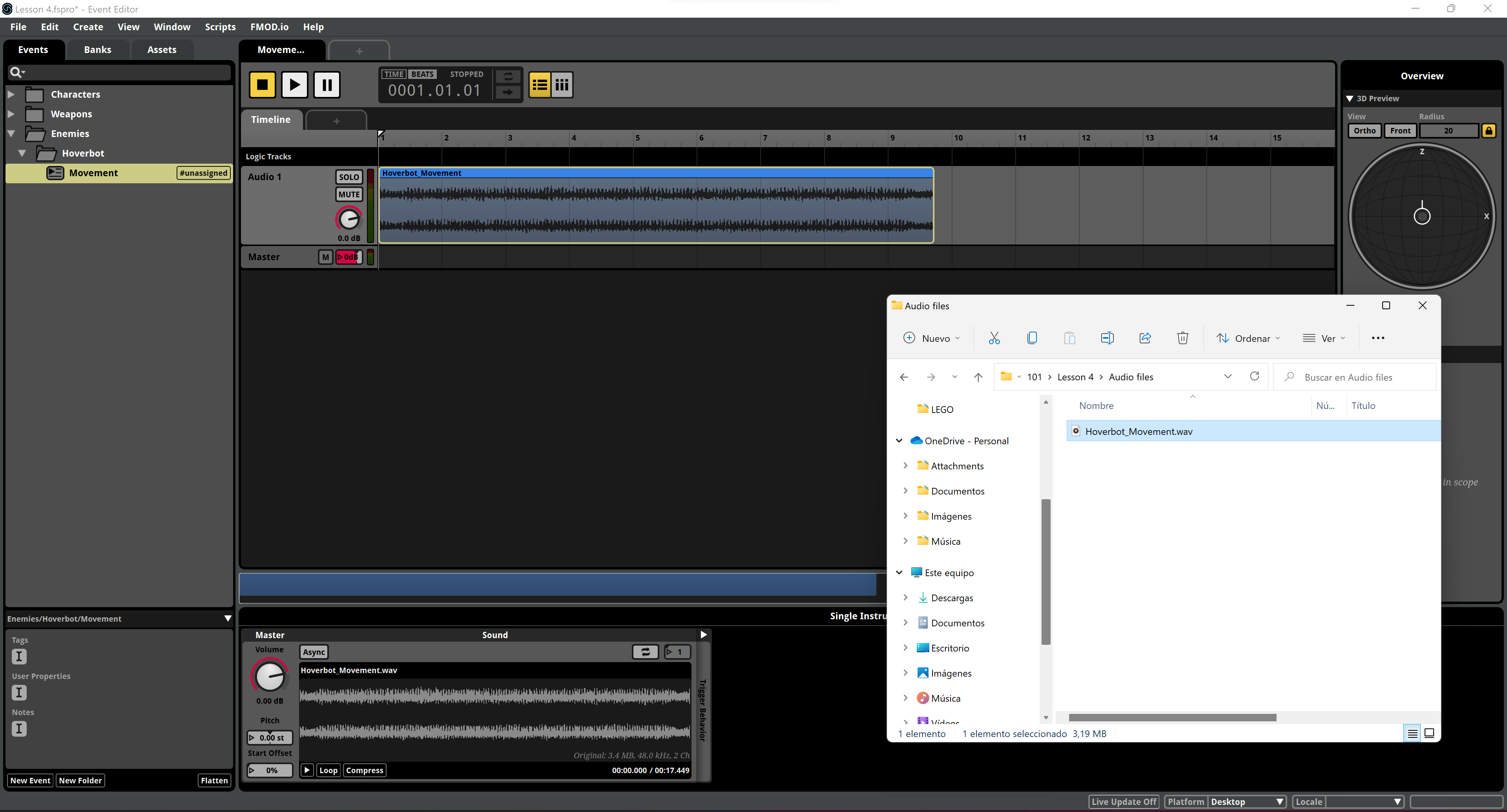Collapse the Enemies folder

11,133
